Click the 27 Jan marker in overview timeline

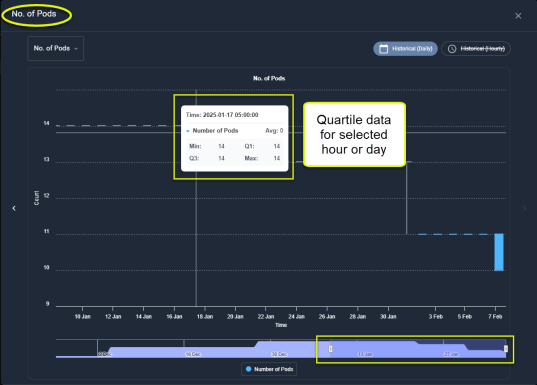(451, 354)
